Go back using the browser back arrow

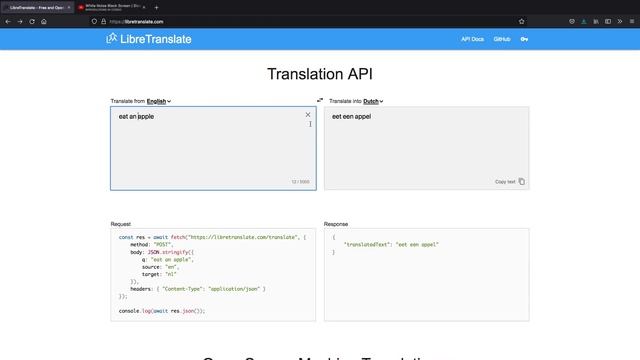click(8, 22)
